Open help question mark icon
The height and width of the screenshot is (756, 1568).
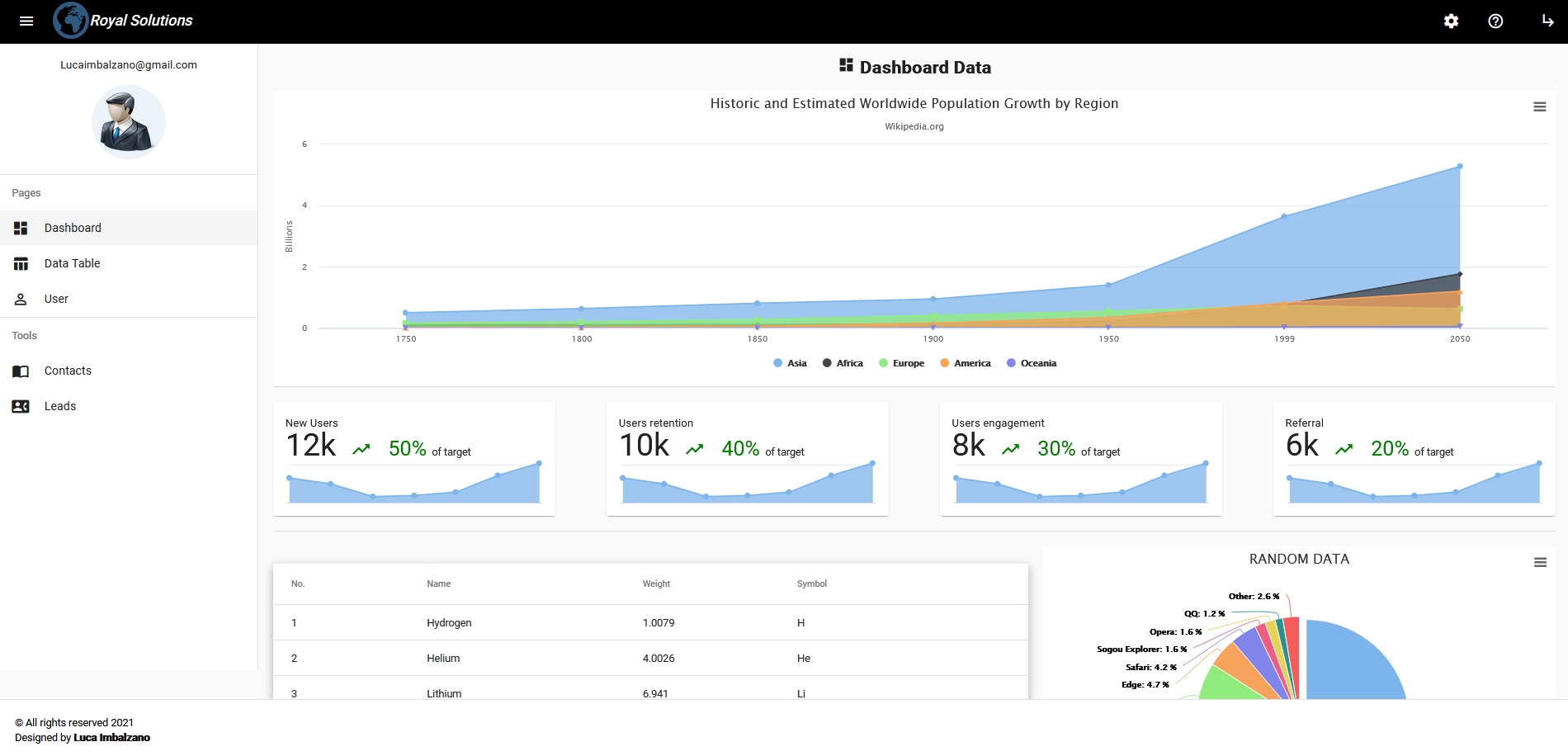[1495, 21]
